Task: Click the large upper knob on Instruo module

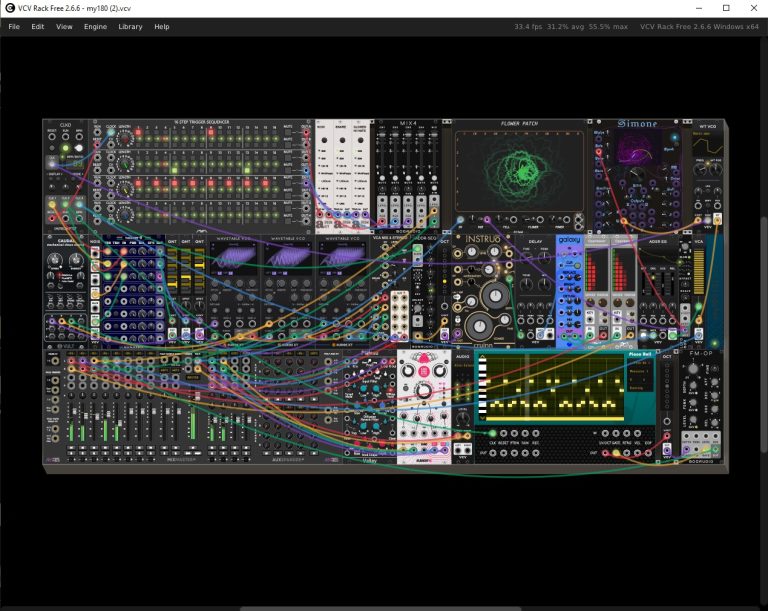Action: tap(496, 296)
